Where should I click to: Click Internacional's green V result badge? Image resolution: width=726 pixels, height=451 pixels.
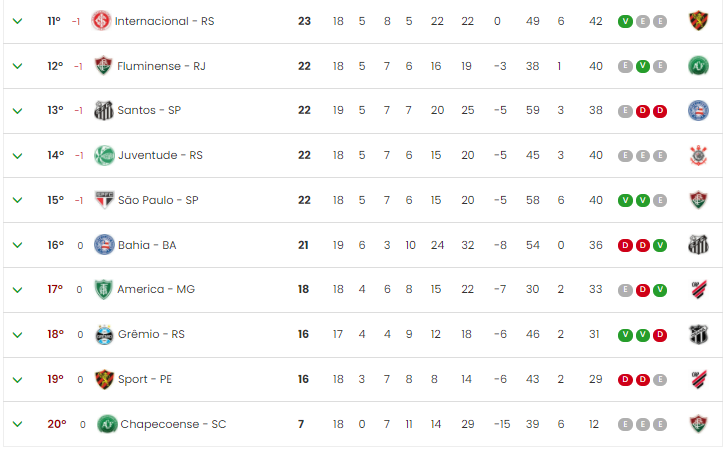pyautogui.click(x=625, y=21)
